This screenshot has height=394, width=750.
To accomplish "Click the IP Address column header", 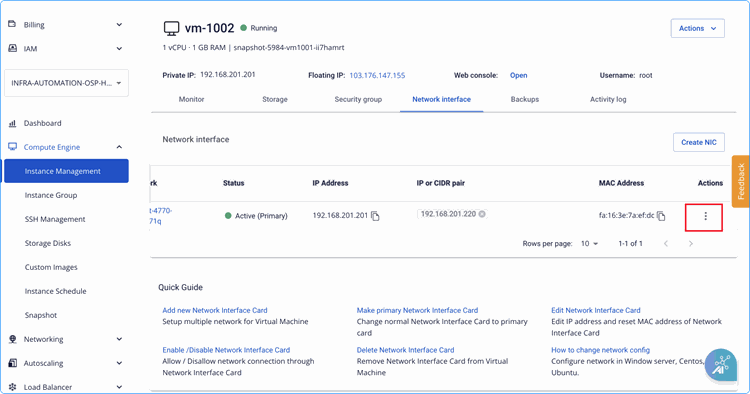I will point(330,183).
